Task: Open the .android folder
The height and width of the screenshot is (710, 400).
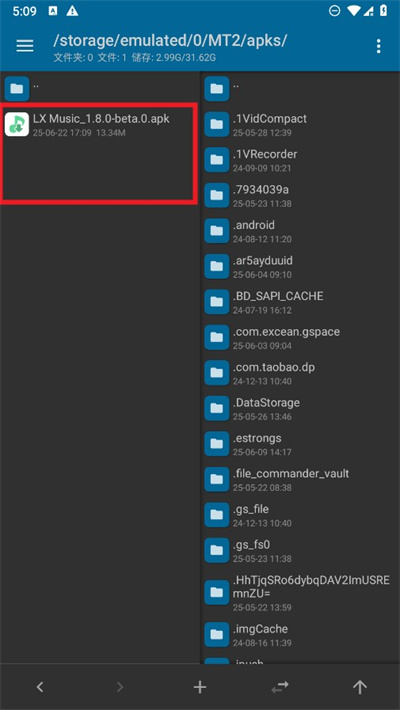Action: tap(300, 230)
